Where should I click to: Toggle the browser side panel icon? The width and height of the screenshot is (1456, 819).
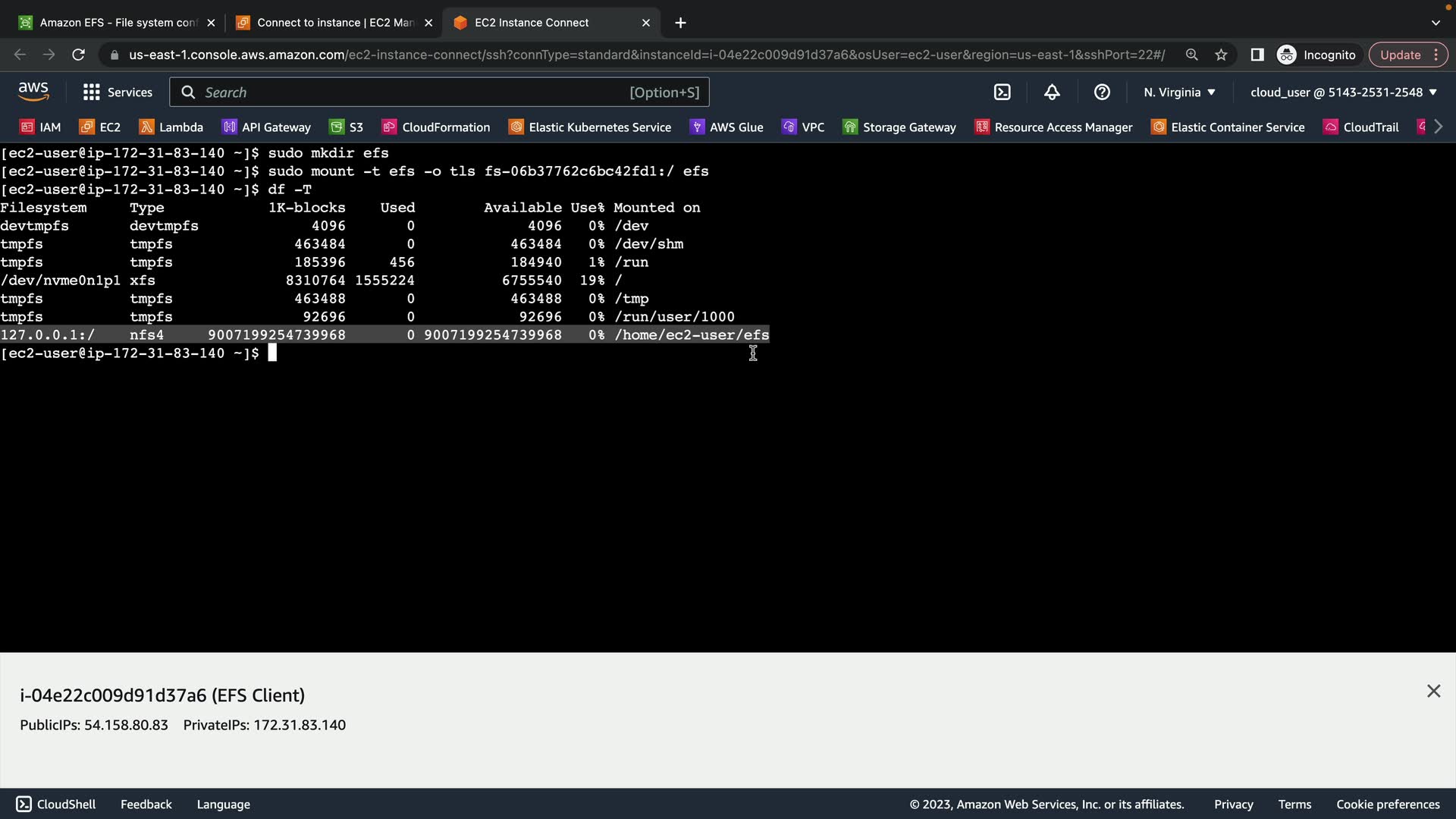(1257, 55)
